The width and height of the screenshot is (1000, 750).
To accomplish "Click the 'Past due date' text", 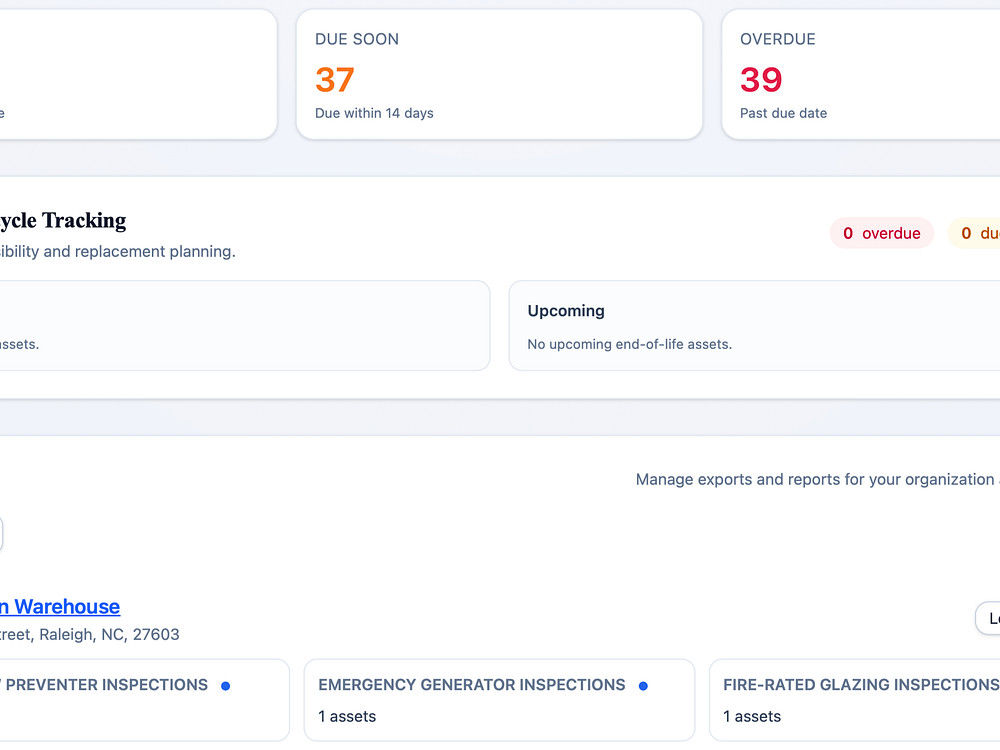I will click(783, 113).
